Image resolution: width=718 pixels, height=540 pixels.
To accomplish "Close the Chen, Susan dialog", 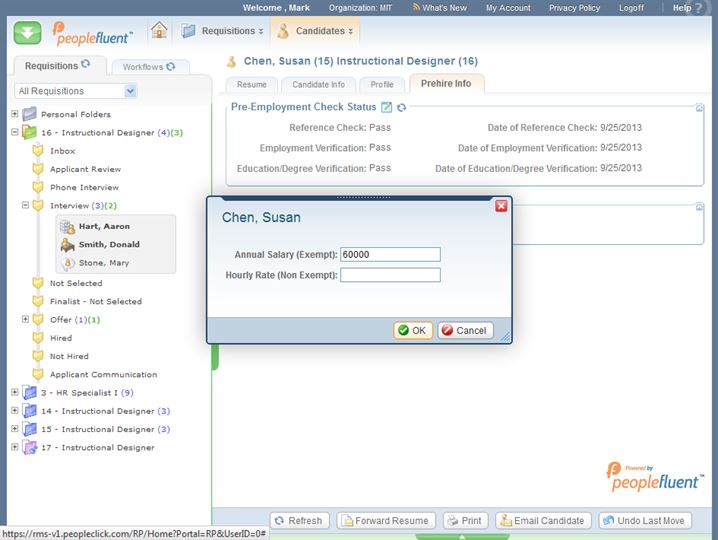I will coord(501,206).
